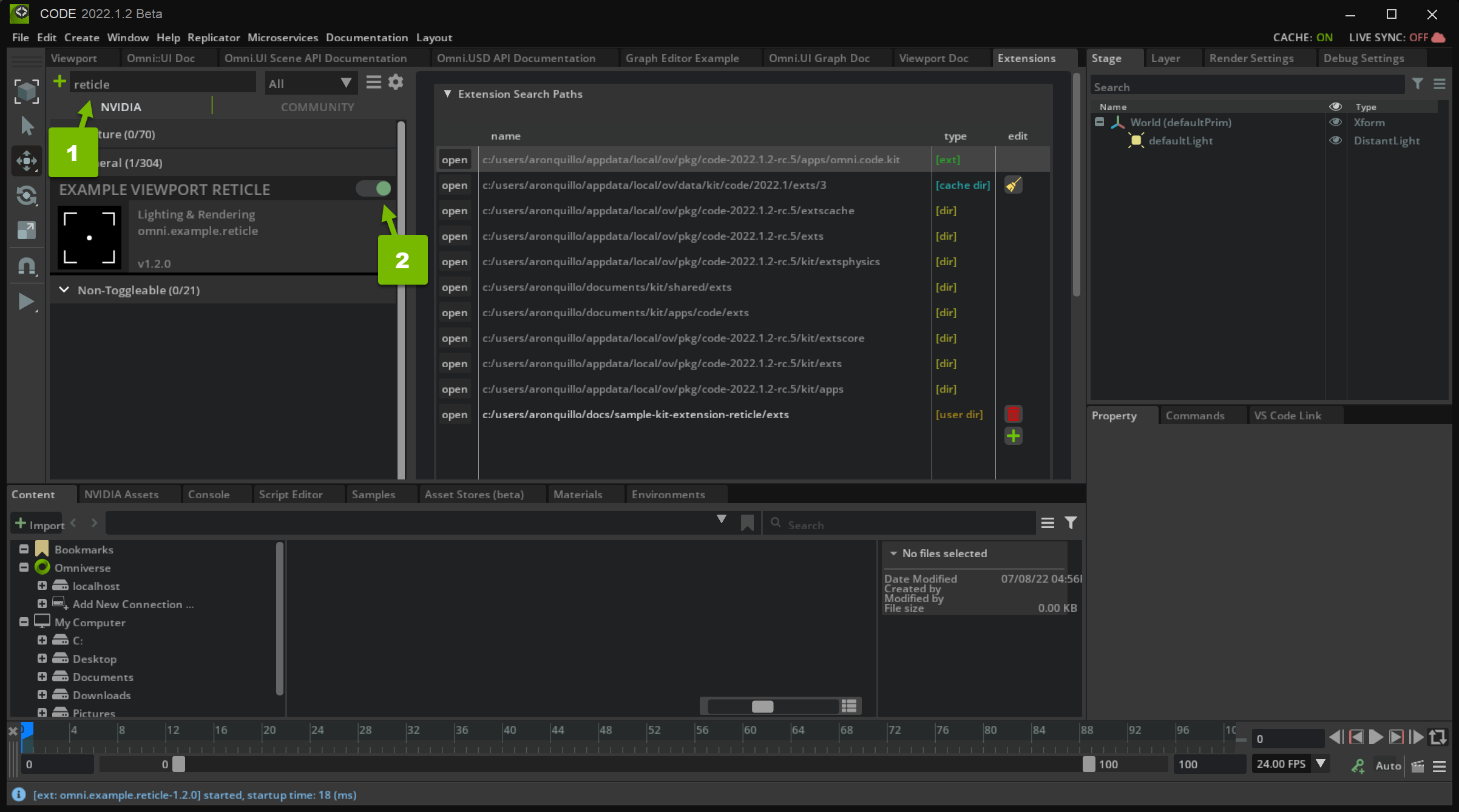Activate the Scale tool
The width and height of the screenshot is (1459, 812).
tap(27, 230)
